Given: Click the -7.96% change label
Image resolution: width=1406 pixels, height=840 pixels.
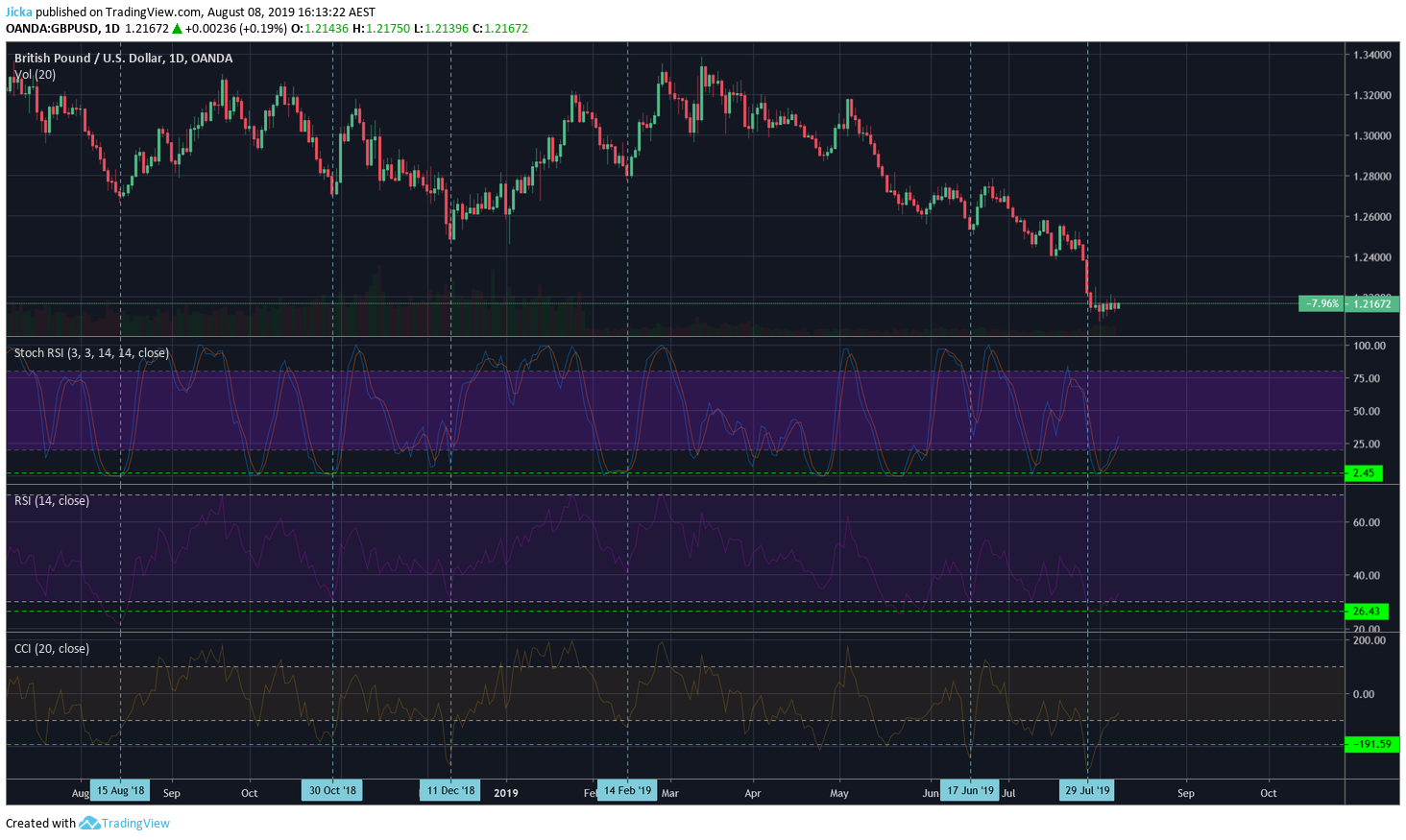Looking at the screenshot, I should coord(1321,303).
